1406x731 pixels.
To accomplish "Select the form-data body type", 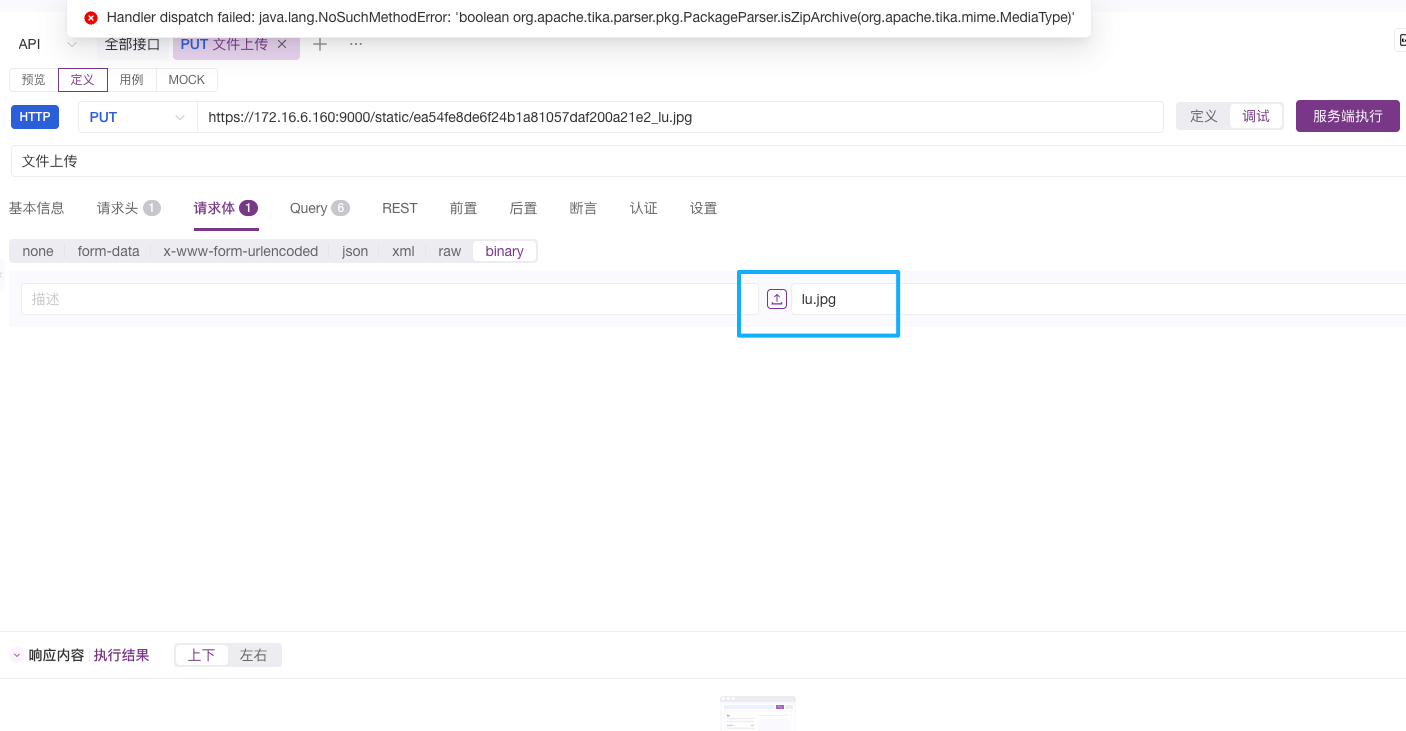I will coord(108,251).
